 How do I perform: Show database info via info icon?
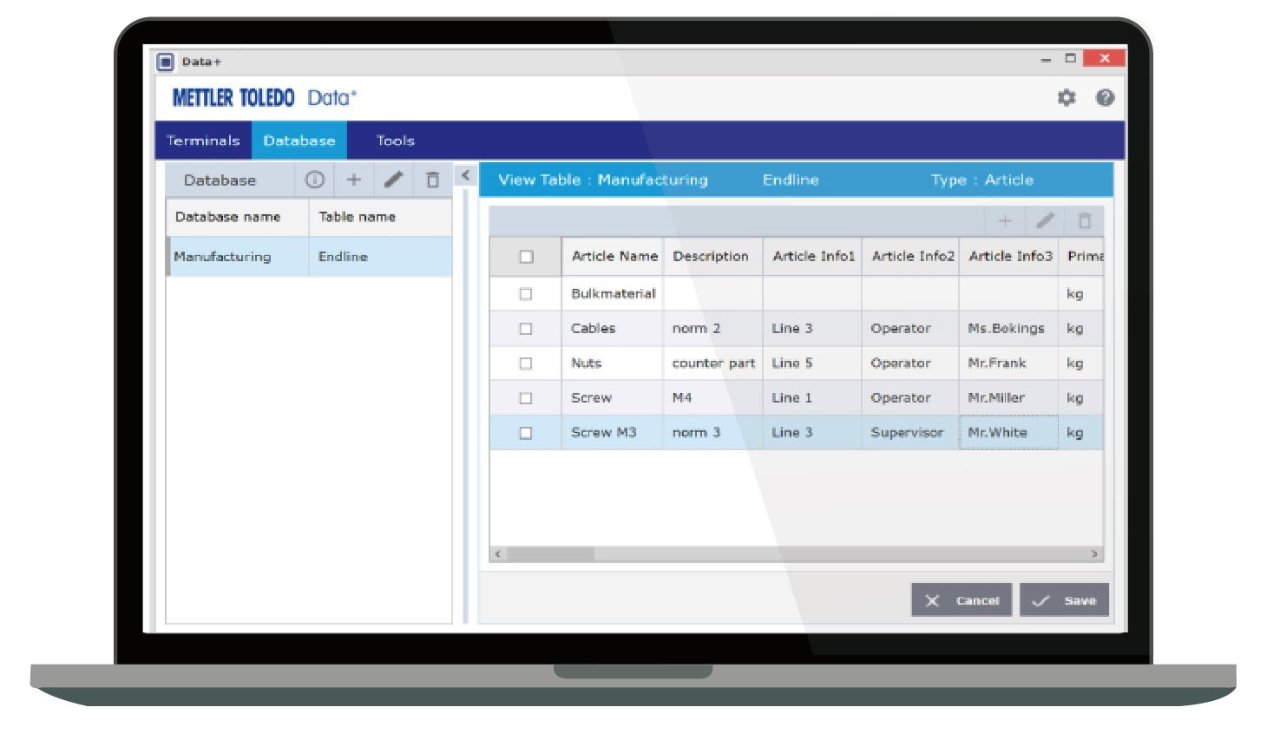tap(315, 180)
